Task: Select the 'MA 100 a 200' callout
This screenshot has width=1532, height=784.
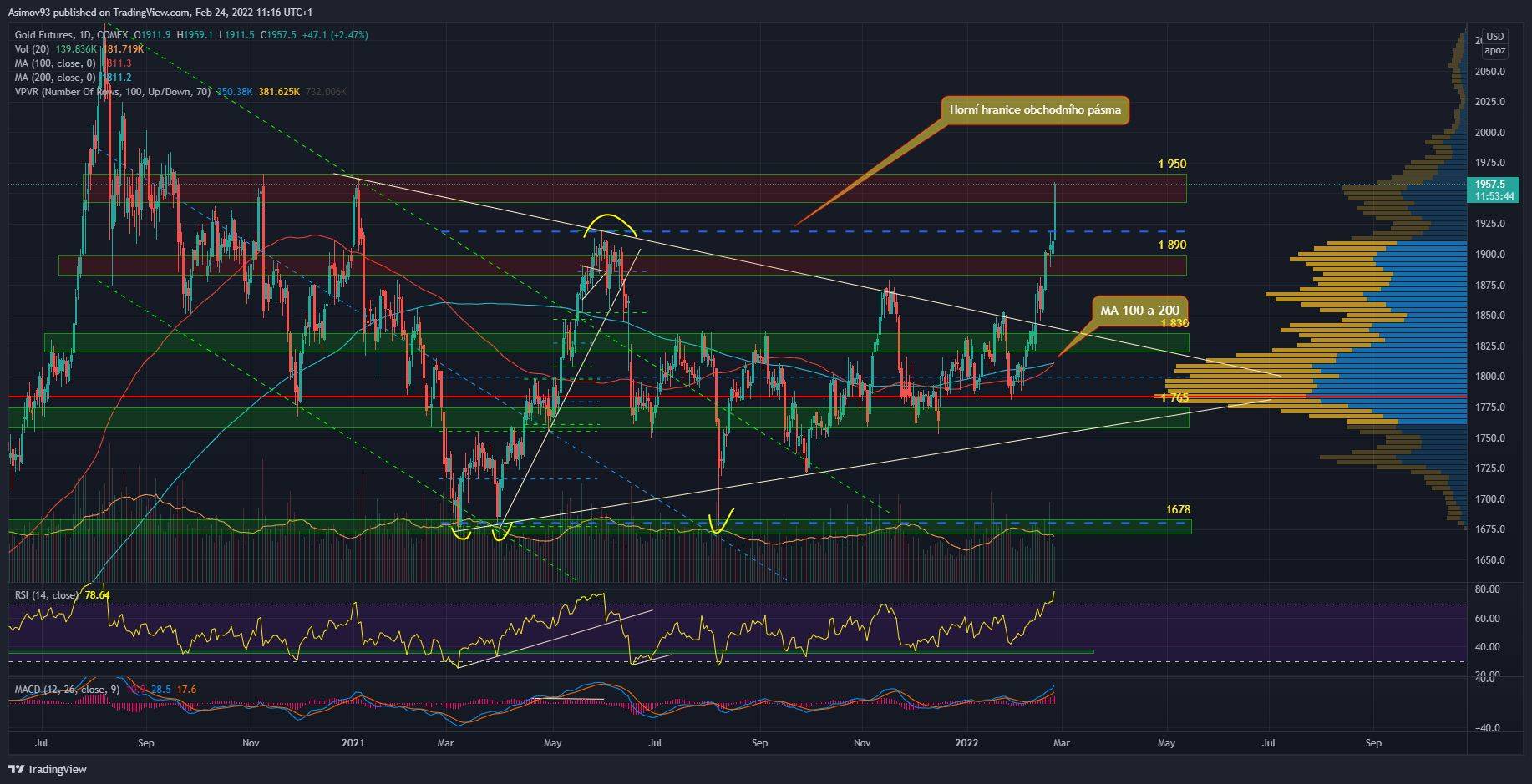Action: [1139, 311]
